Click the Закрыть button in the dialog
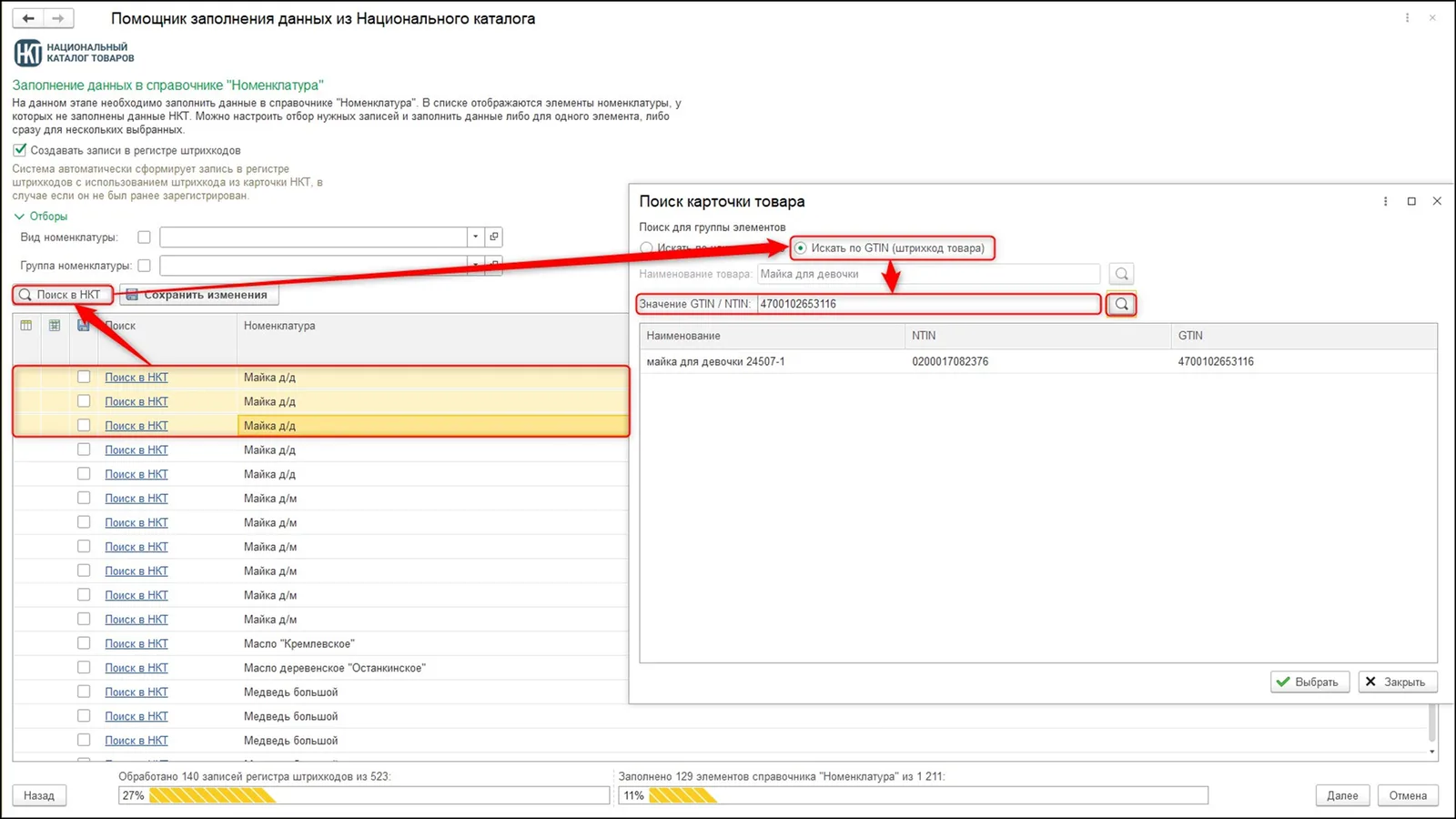Viewport: 1456px width, 819px height. coord(1397,682)
